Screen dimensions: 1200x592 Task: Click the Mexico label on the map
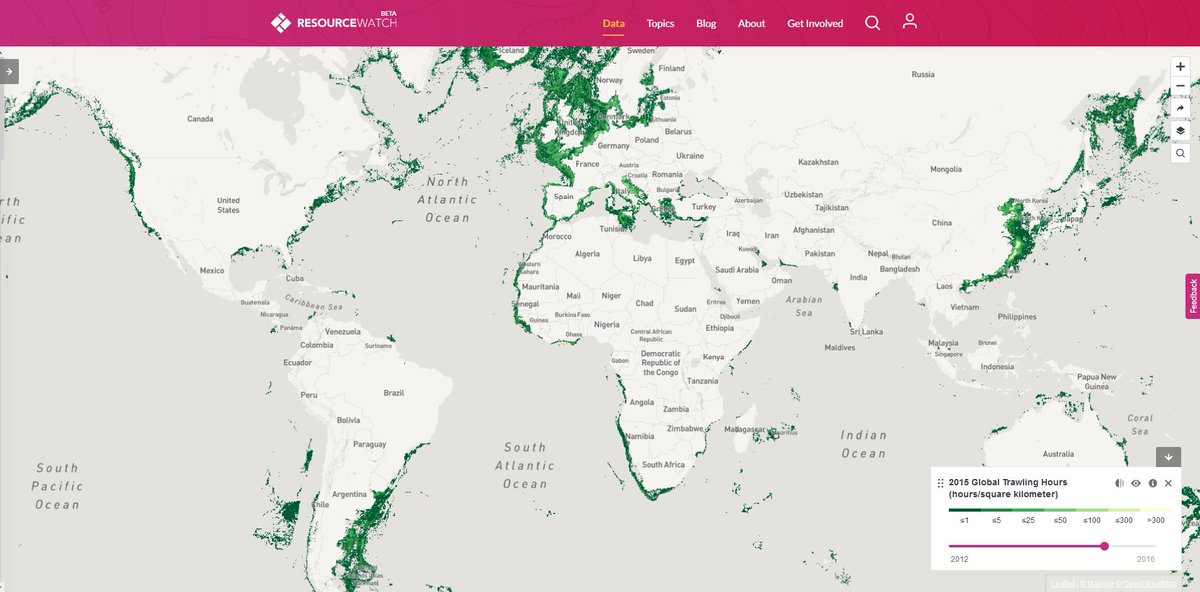pos(211,270)
